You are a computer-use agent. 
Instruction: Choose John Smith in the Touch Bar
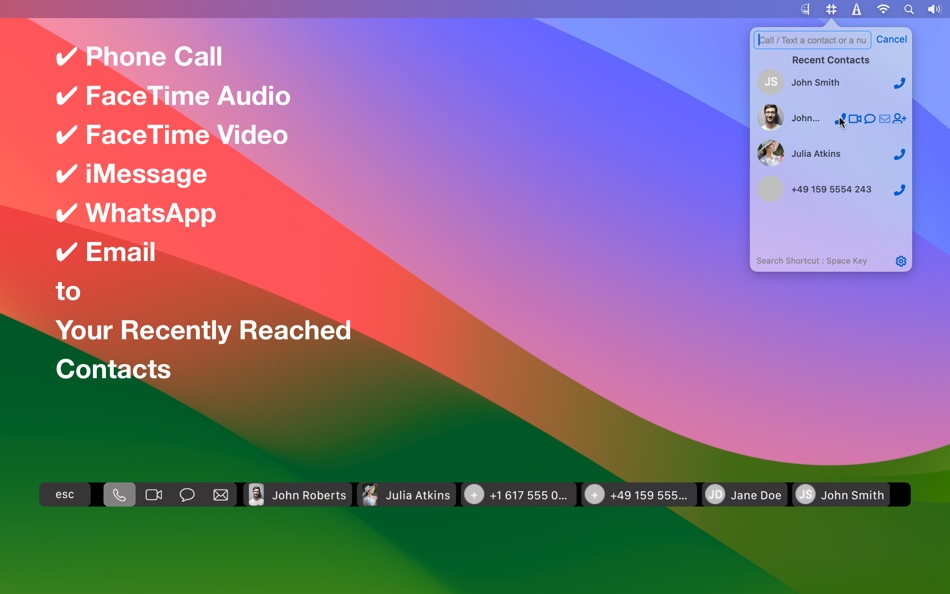(x=840, y=495)
